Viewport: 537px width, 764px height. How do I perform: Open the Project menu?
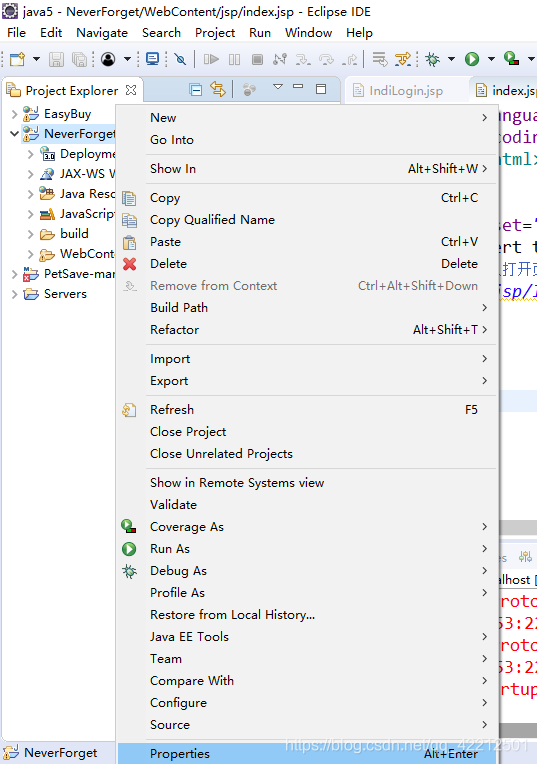coord(215,33)
